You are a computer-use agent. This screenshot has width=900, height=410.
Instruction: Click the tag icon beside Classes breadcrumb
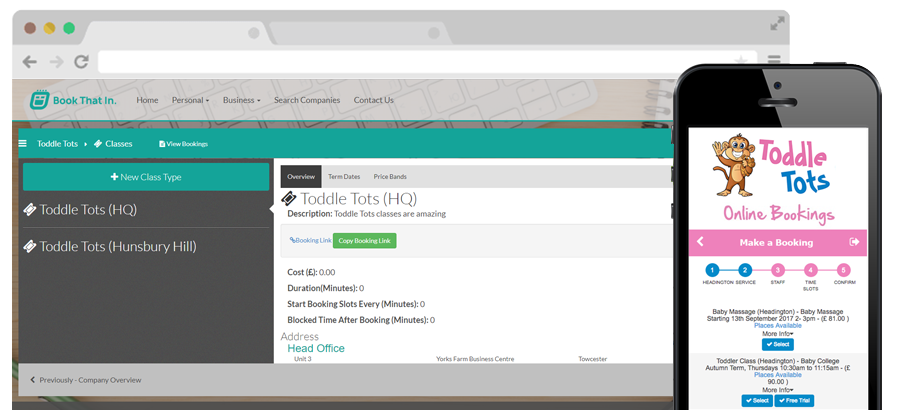pyautogui.click(x=98, y=144)
